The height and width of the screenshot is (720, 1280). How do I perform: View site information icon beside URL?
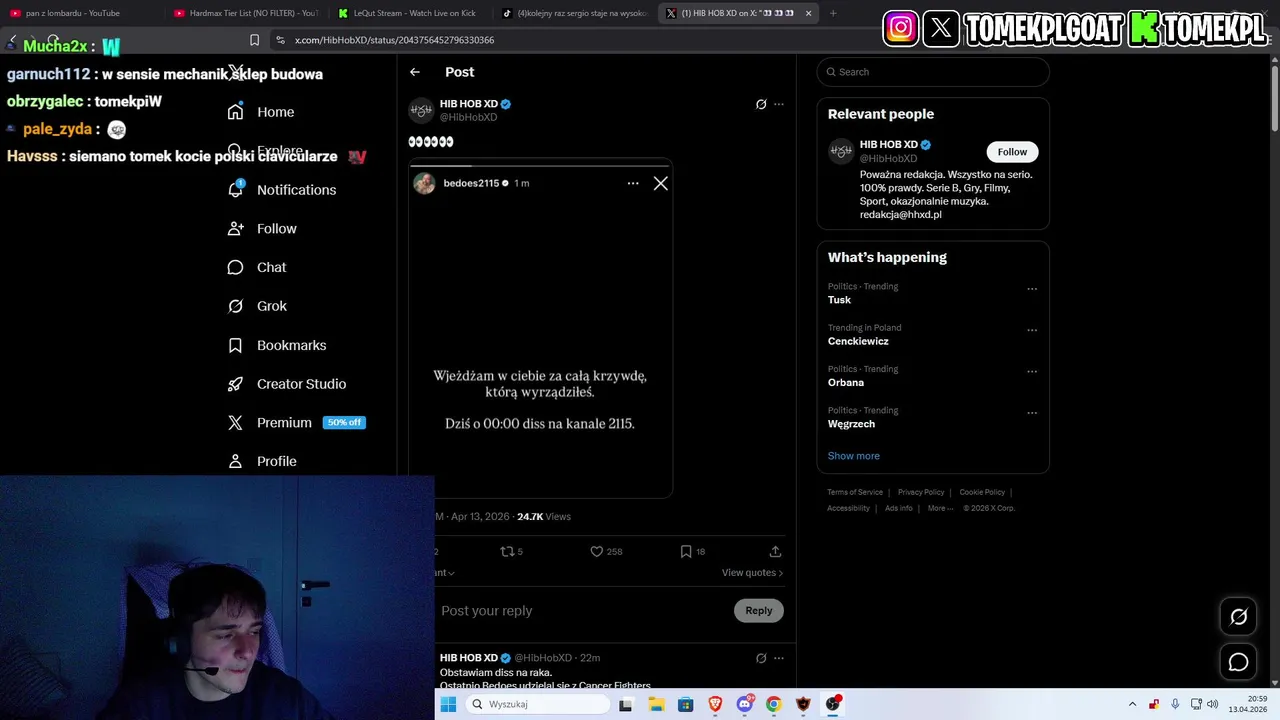point(280,40)
